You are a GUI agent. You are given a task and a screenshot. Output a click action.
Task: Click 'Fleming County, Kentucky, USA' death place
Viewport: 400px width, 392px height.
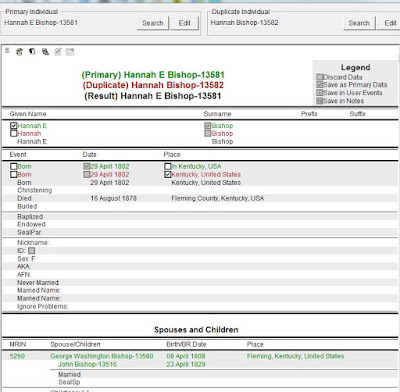(x=218, y=198)
